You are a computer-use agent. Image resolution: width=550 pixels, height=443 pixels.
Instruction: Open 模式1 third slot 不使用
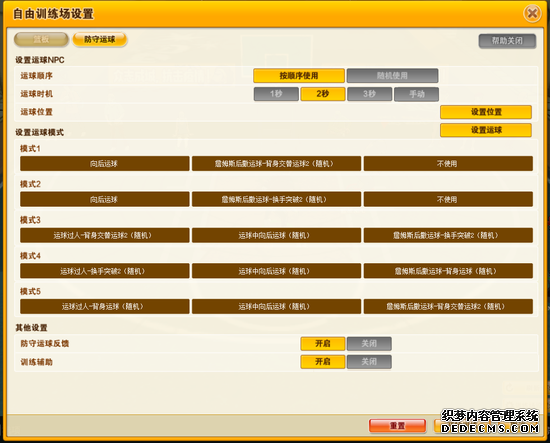pos(448,163)
